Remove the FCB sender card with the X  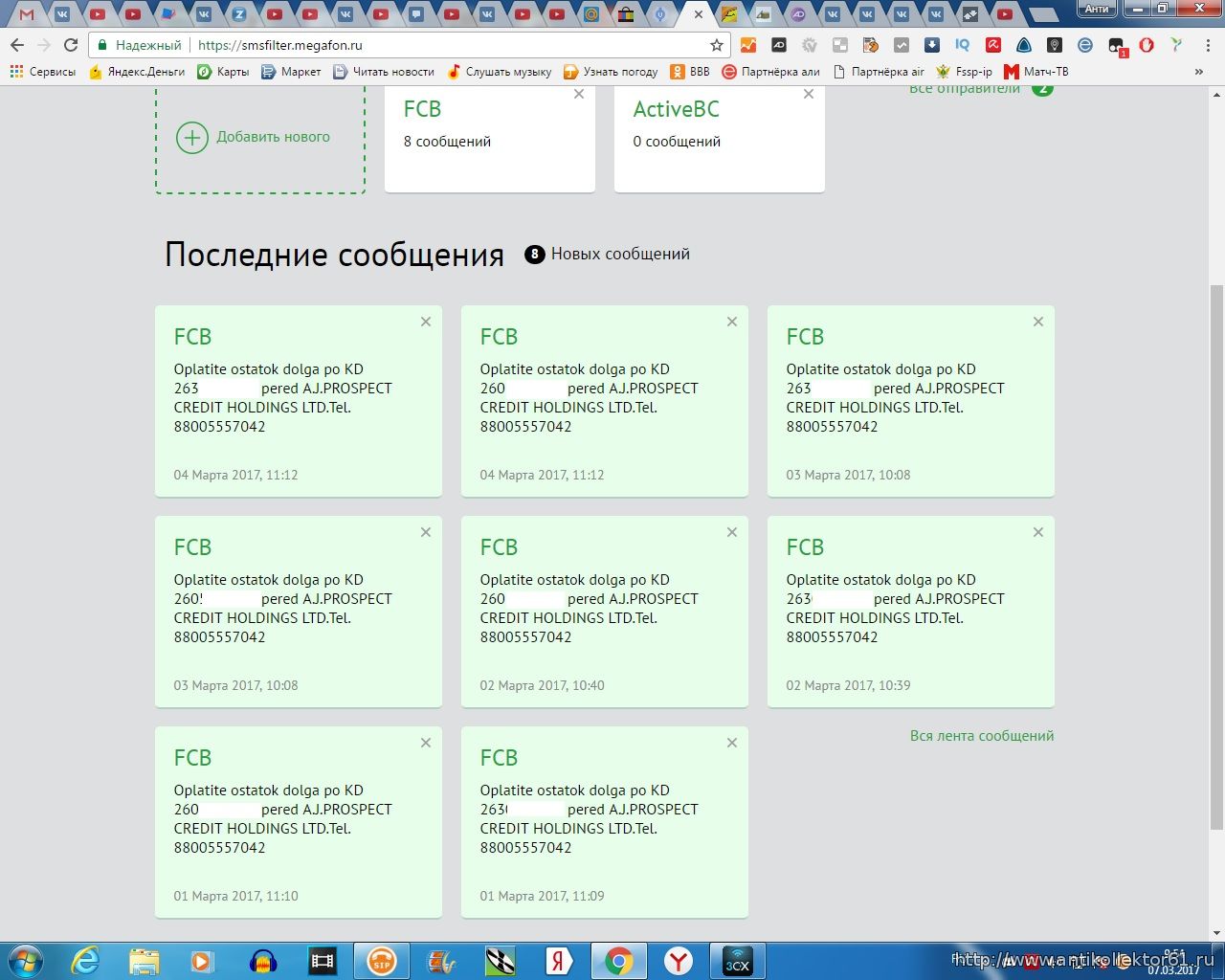tap(579, 94)
